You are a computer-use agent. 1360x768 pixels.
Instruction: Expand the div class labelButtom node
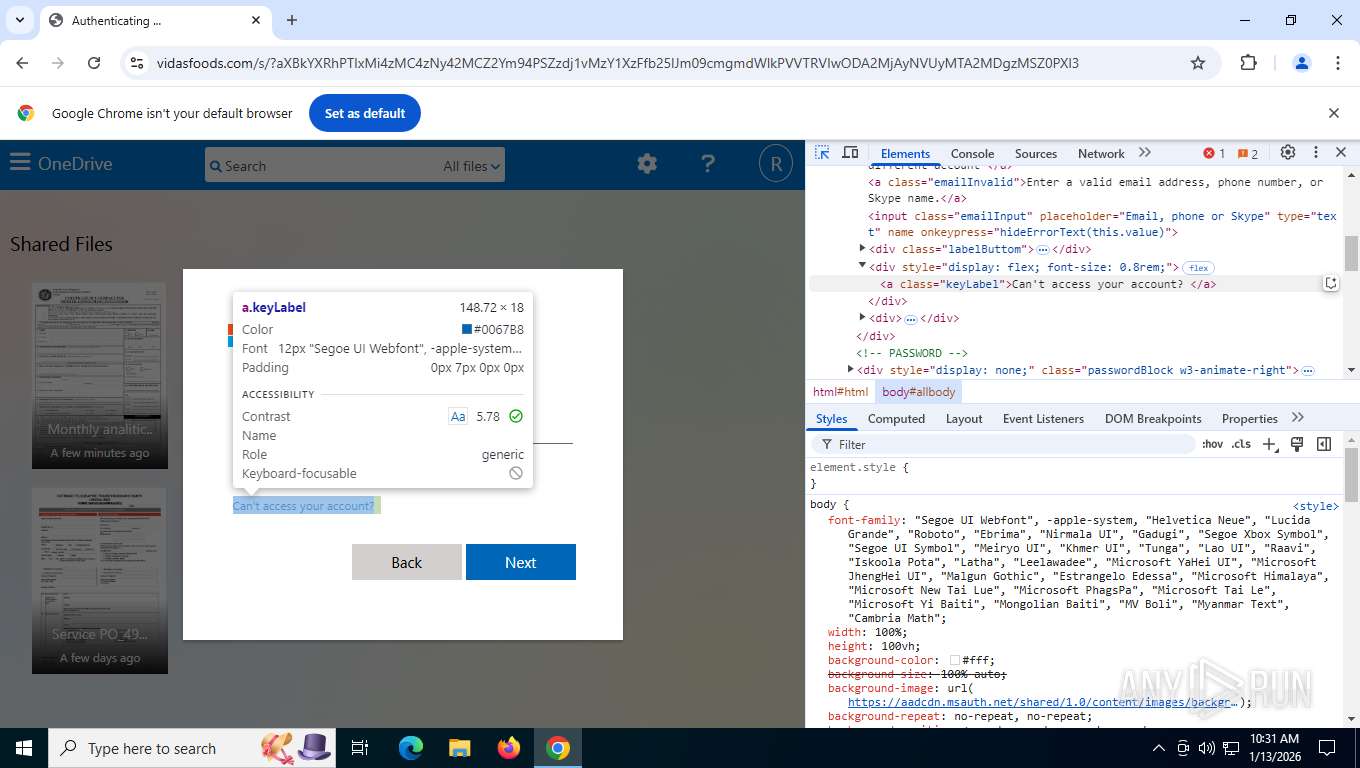tap(863, 249)
